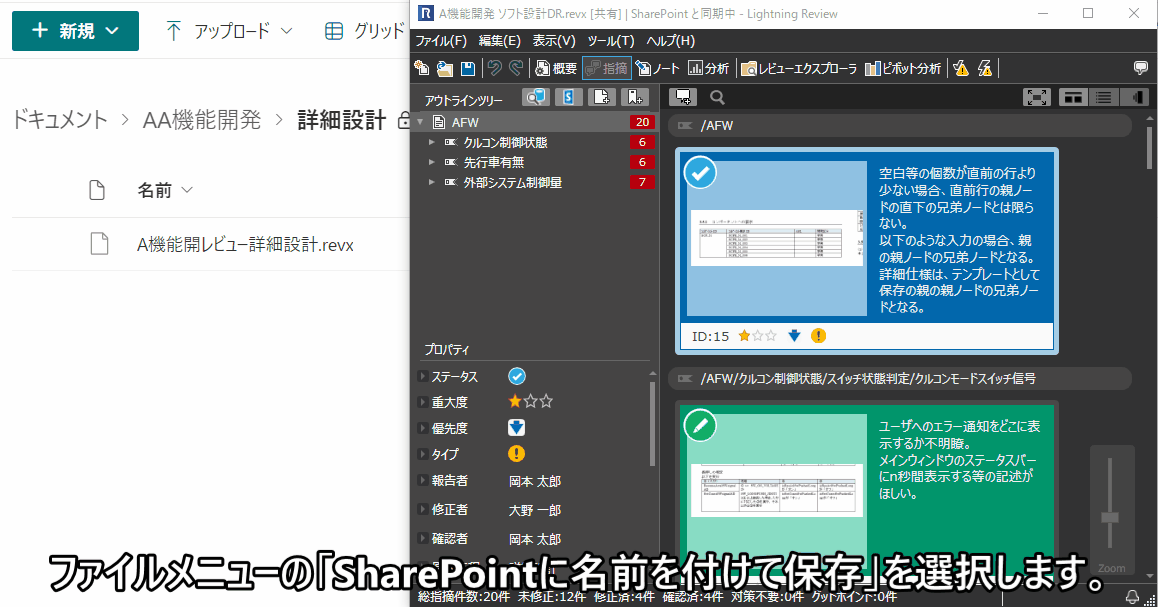This screenshot has width=1158, height=607.
Task: Expand the 優先度 property row
Action: 422,428
